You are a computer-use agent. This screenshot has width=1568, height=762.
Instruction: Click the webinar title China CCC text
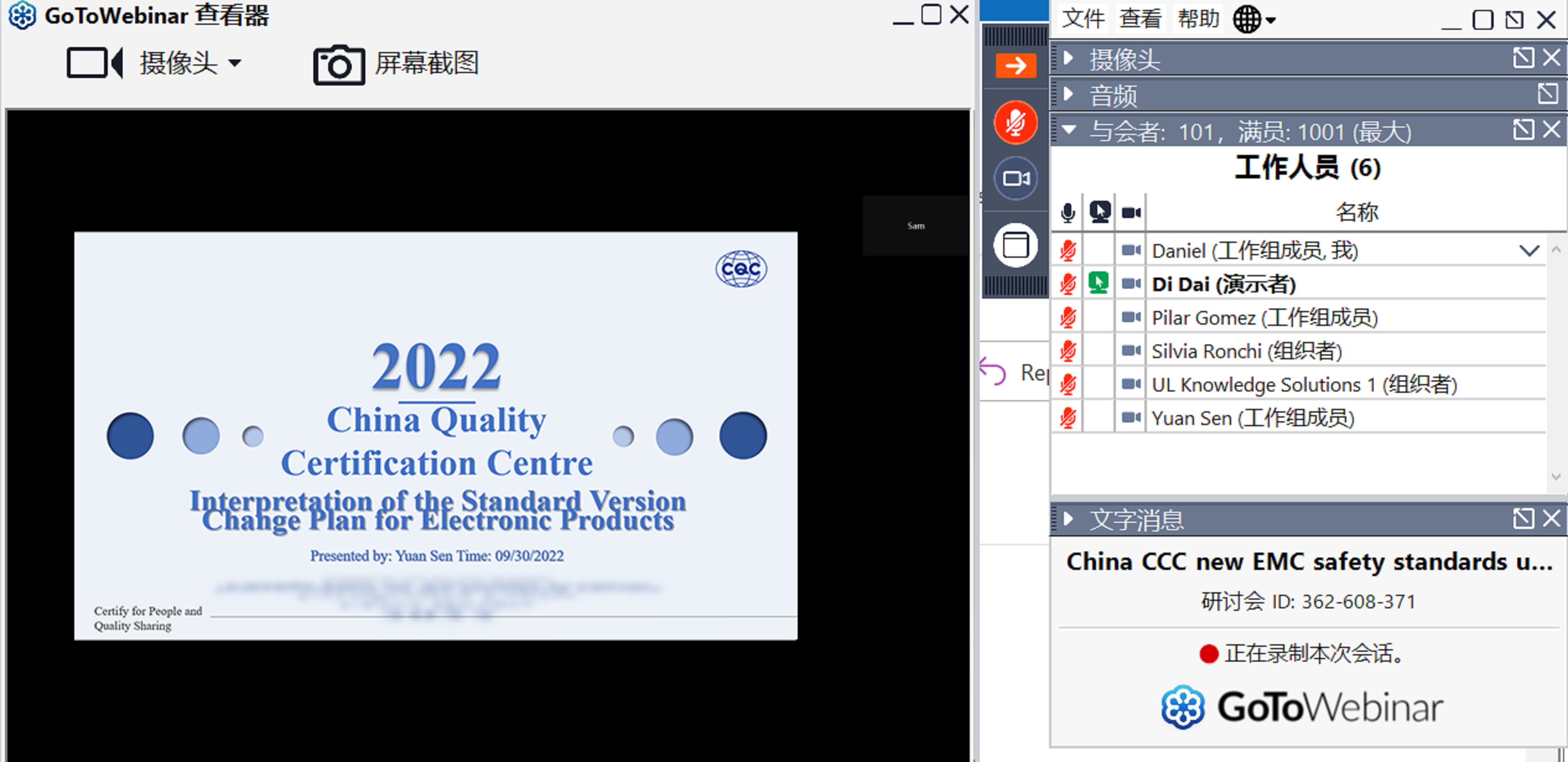[x=1309, y=561]
